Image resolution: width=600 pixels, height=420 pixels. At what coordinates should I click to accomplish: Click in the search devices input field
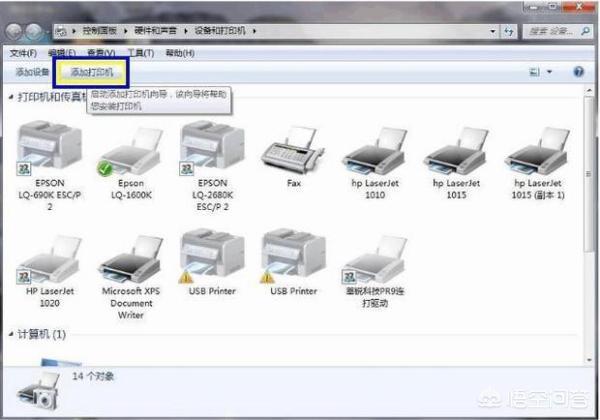point(551,31)
